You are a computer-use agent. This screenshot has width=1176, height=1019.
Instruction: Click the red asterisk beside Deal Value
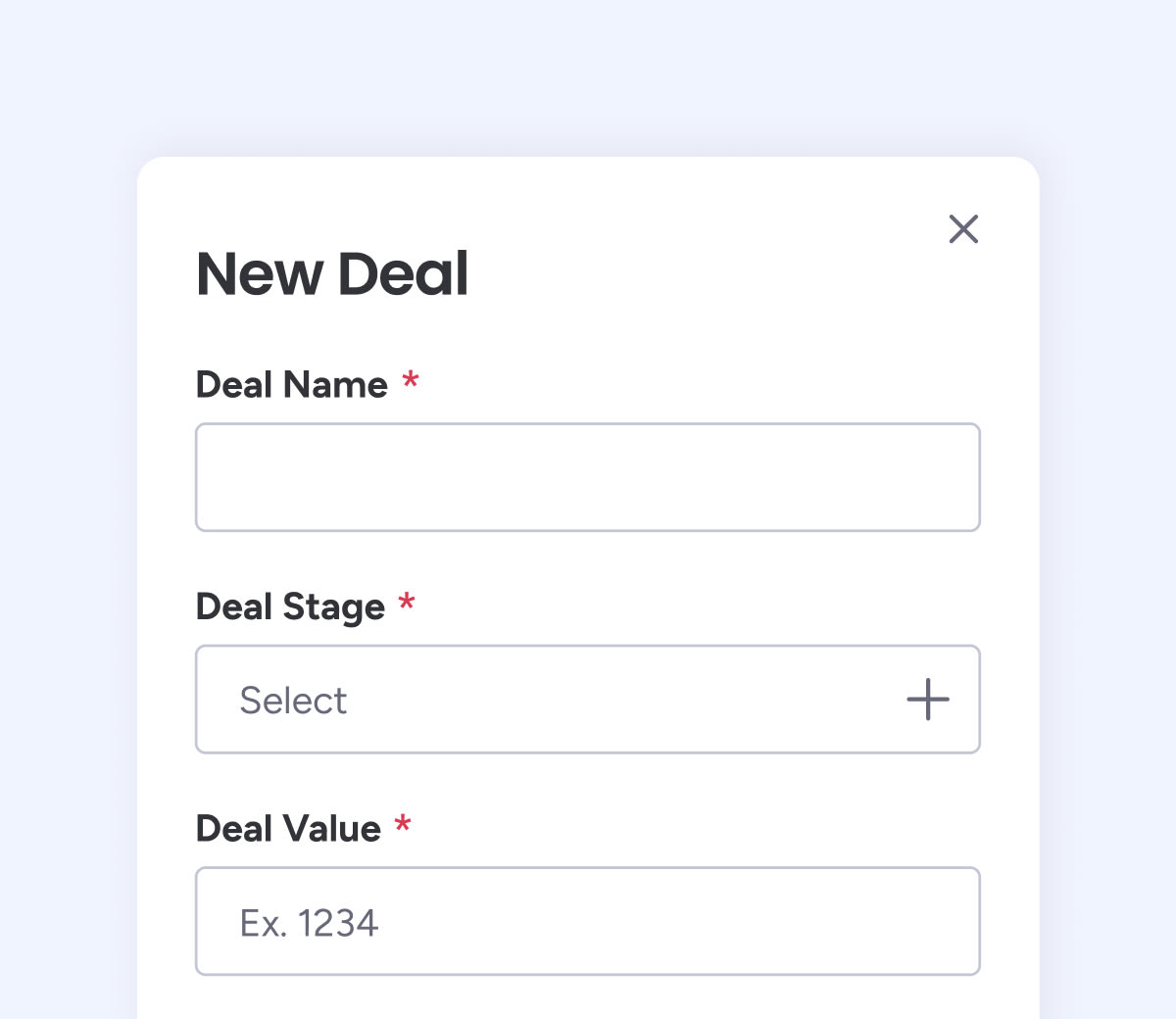click(403, 824)
